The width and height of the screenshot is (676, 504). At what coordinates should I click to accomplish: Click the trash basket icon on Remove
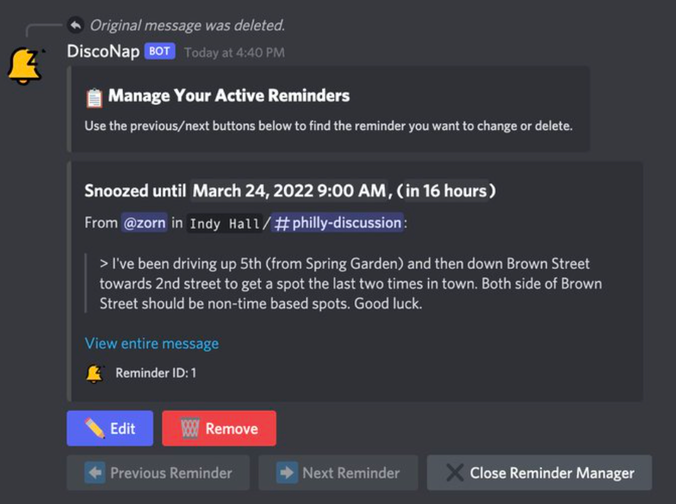(190, 428)
